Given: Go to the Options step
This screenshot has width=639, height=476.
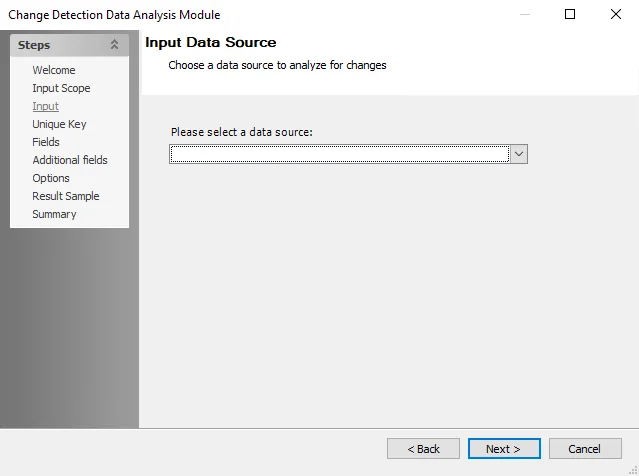Looking at the screenshot, I should [x=51, y=178].
